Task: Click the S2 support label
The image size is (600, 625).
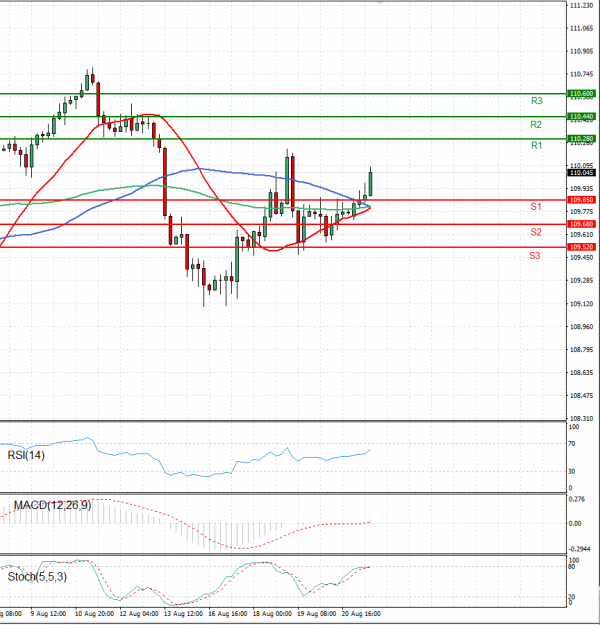Action: point(536,232)
